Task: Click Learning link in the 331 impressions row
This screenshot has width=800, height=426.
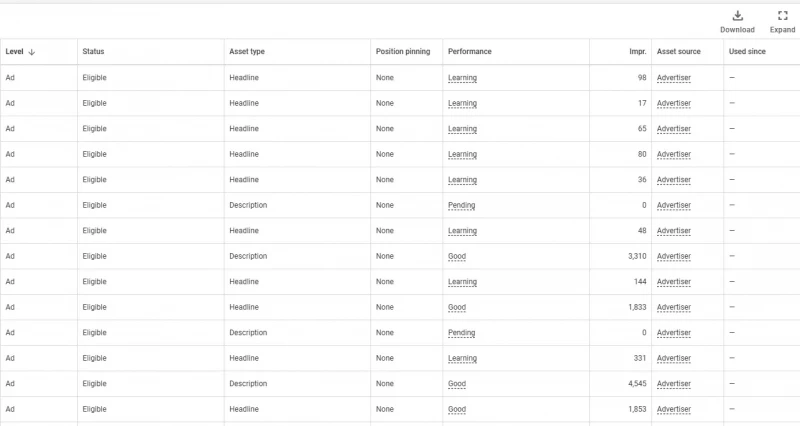Action: (462, 359)
